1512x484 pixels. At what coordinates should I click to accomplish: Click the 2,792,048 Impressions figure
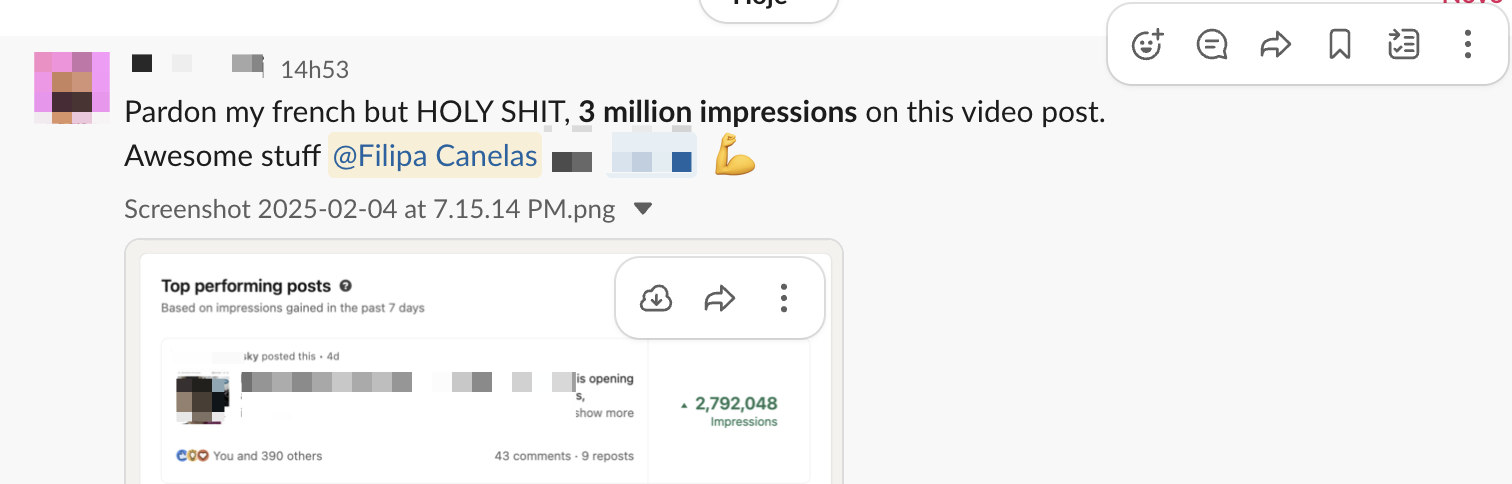pos(735,404)
